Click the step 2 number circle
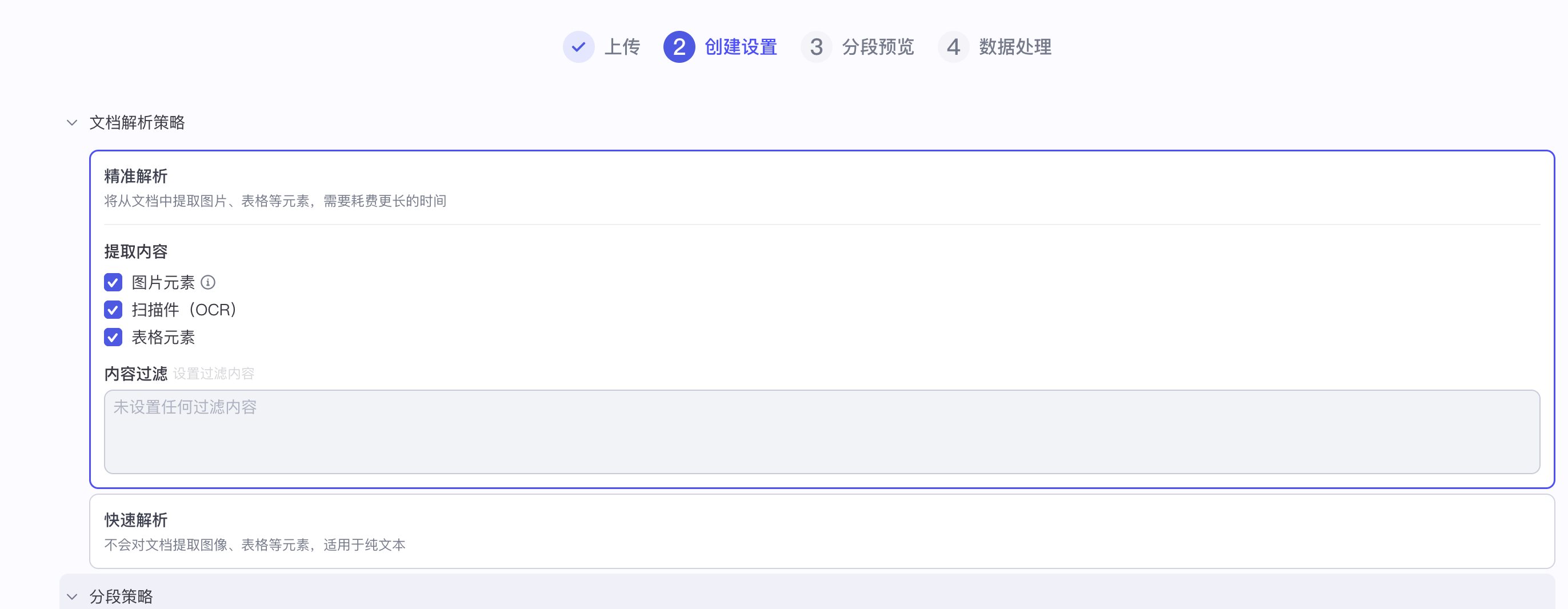This screenshot has height=609, width=1568. coord(679,47)
